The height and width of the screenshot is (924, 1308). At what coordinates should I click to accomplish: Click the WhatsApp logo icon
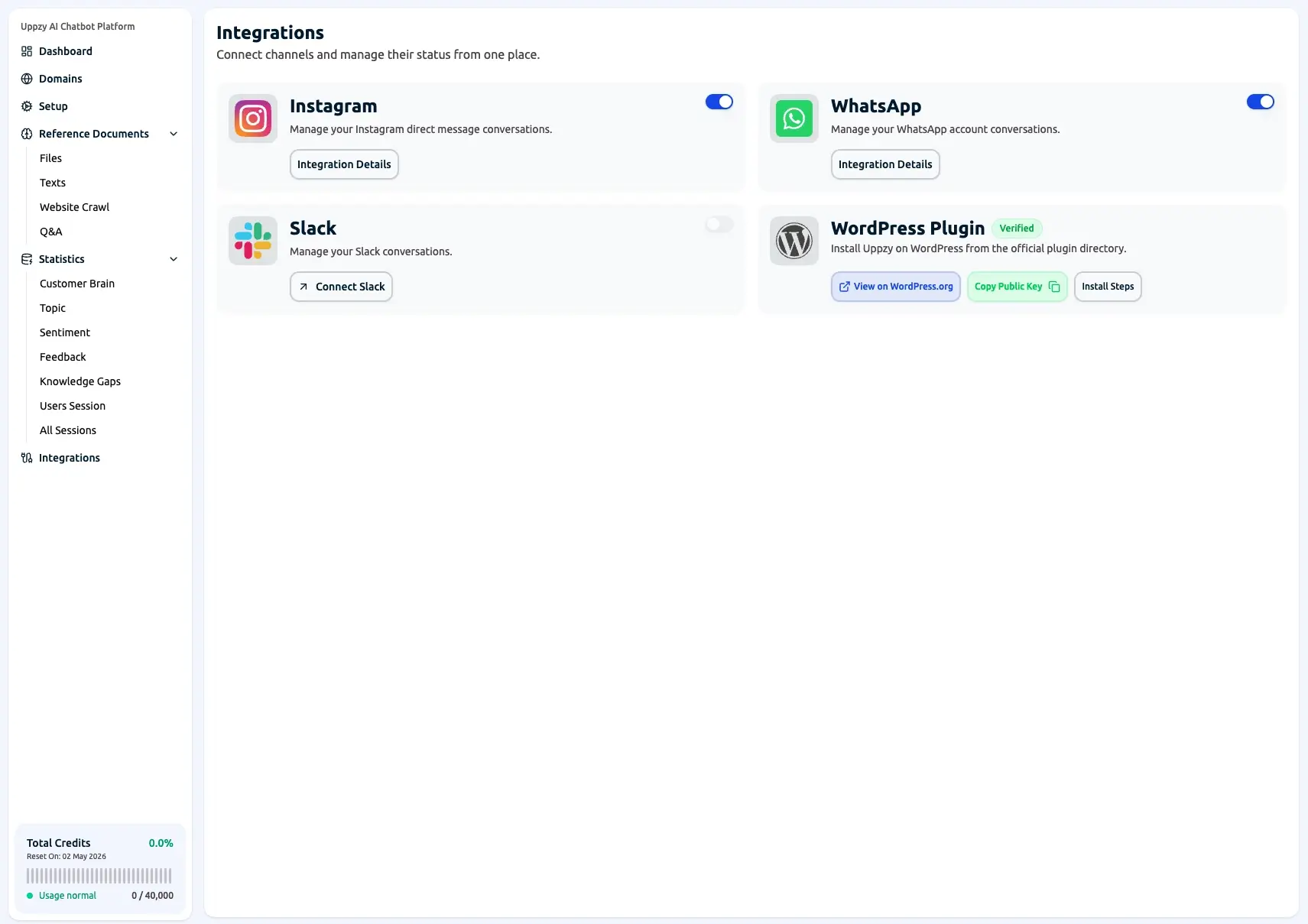(x=794, y=118)
